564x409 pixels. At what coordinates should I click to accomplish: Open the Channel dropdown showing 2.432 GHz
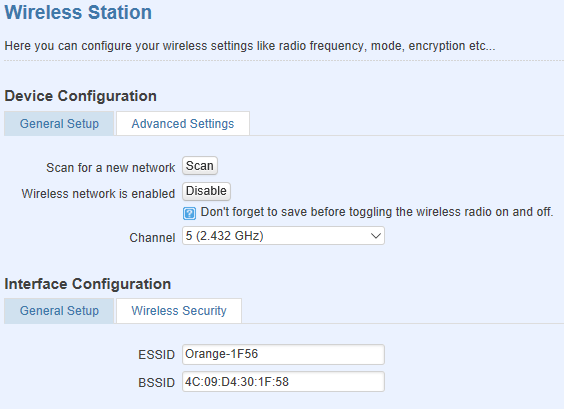tap(283, 236)
